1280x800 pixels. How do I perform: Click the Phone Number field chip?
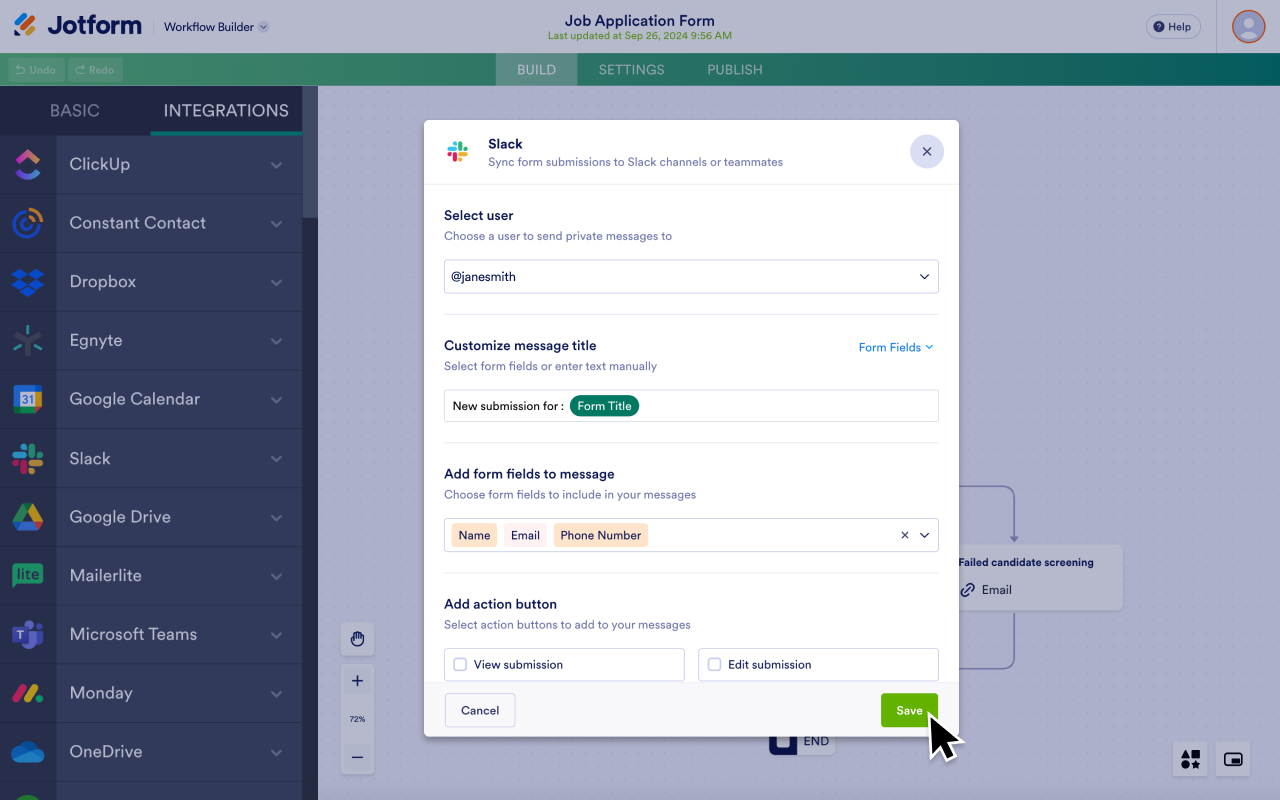point(601,535)
